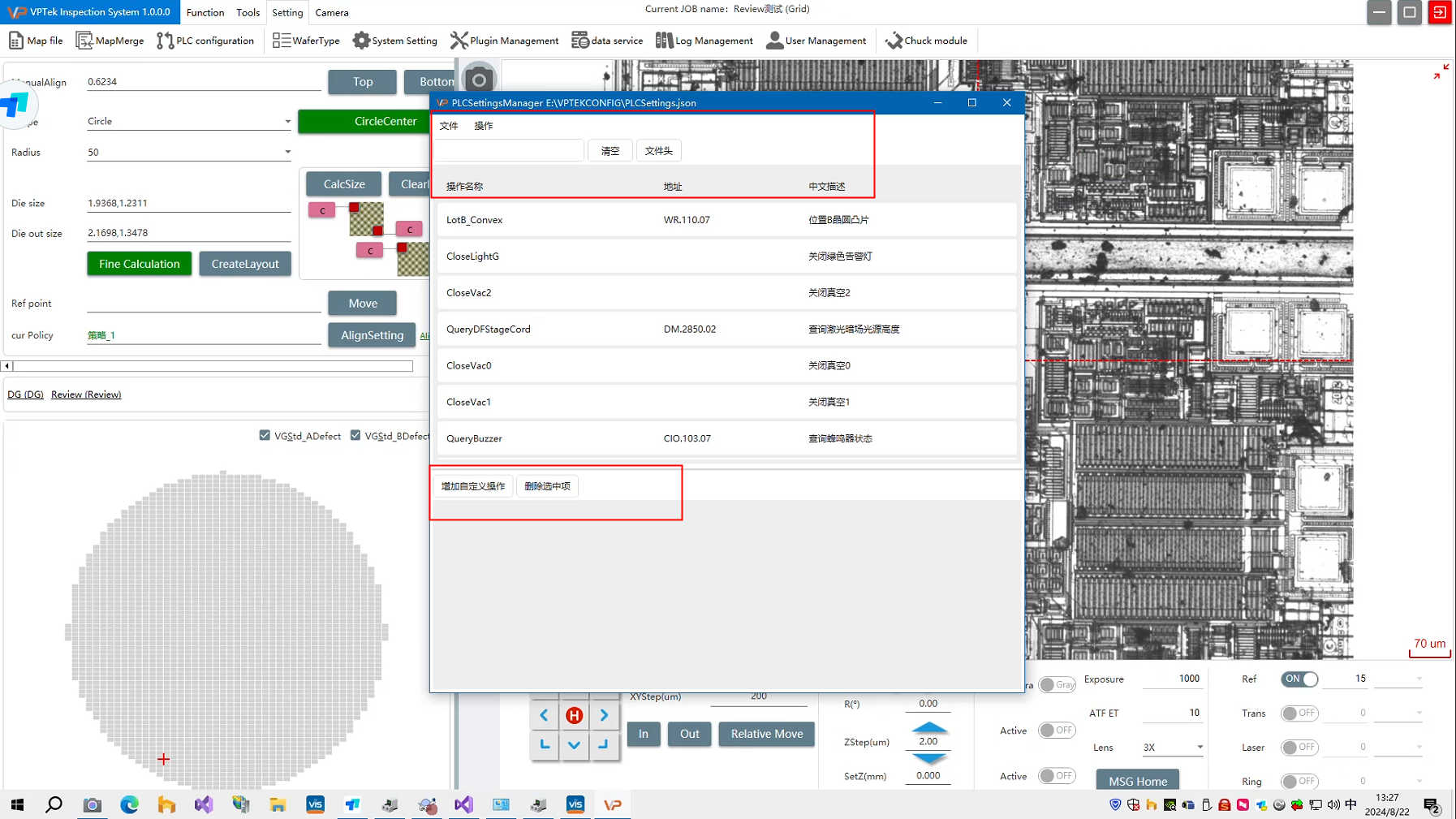Image resolution: width=1456 pixels, height=819 pixels.
Task: Move stage left arrow
Action: click(545, 715)
